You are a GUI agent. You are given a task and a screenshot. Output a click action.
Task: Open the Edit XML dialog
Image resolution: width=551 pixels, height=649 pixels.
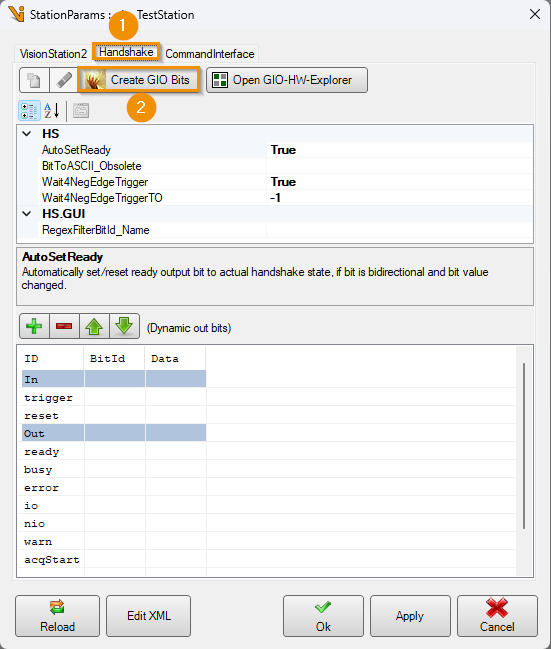pos(149,616)
